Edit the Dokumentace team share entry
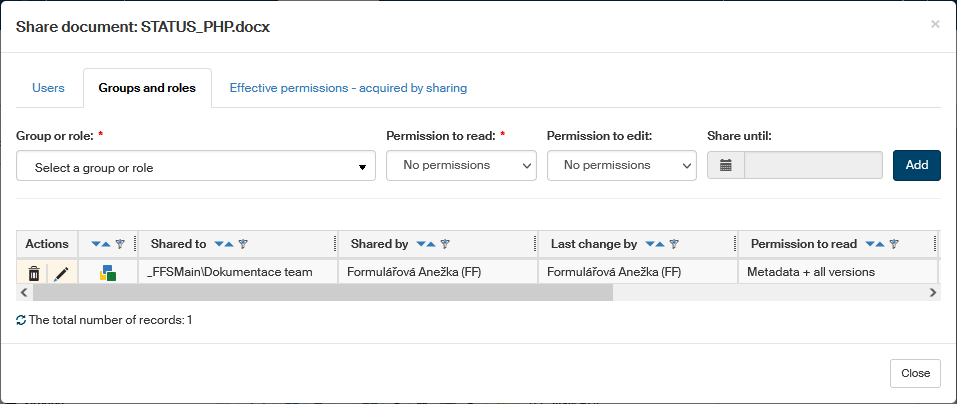 [61, 273]
